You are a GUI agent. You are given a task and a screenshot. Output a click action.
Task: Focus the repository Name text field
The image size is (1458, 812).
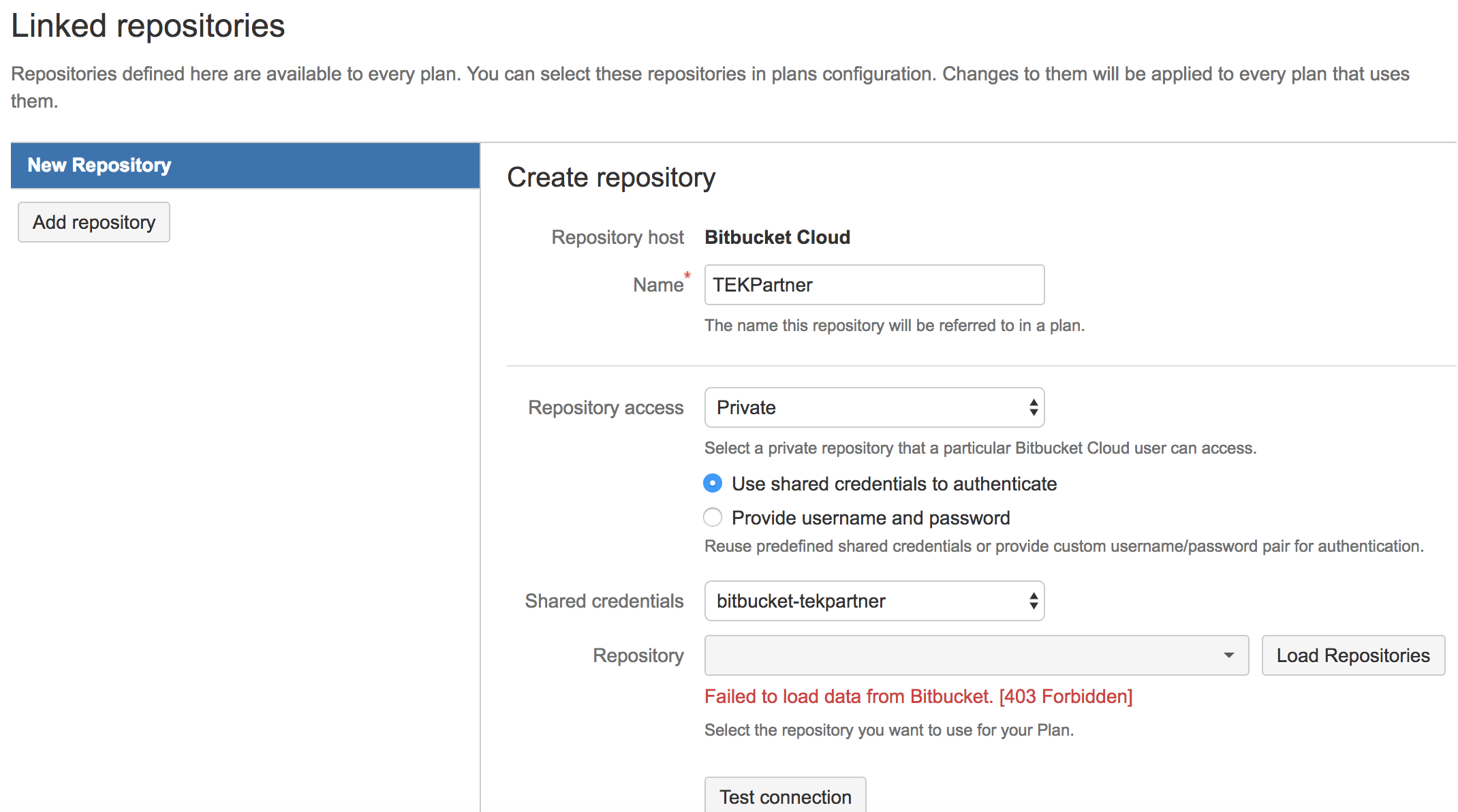pyautogui.click(x=874, y=285)
